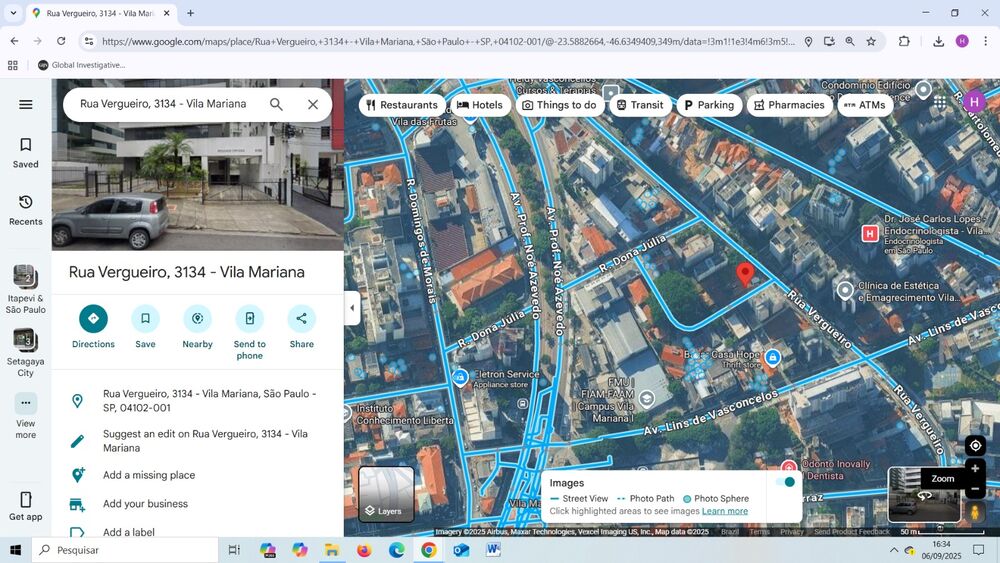The image size is (1000, 563).
Task: Open Chrome three-dot menu
Action: (x=985, y=41)
